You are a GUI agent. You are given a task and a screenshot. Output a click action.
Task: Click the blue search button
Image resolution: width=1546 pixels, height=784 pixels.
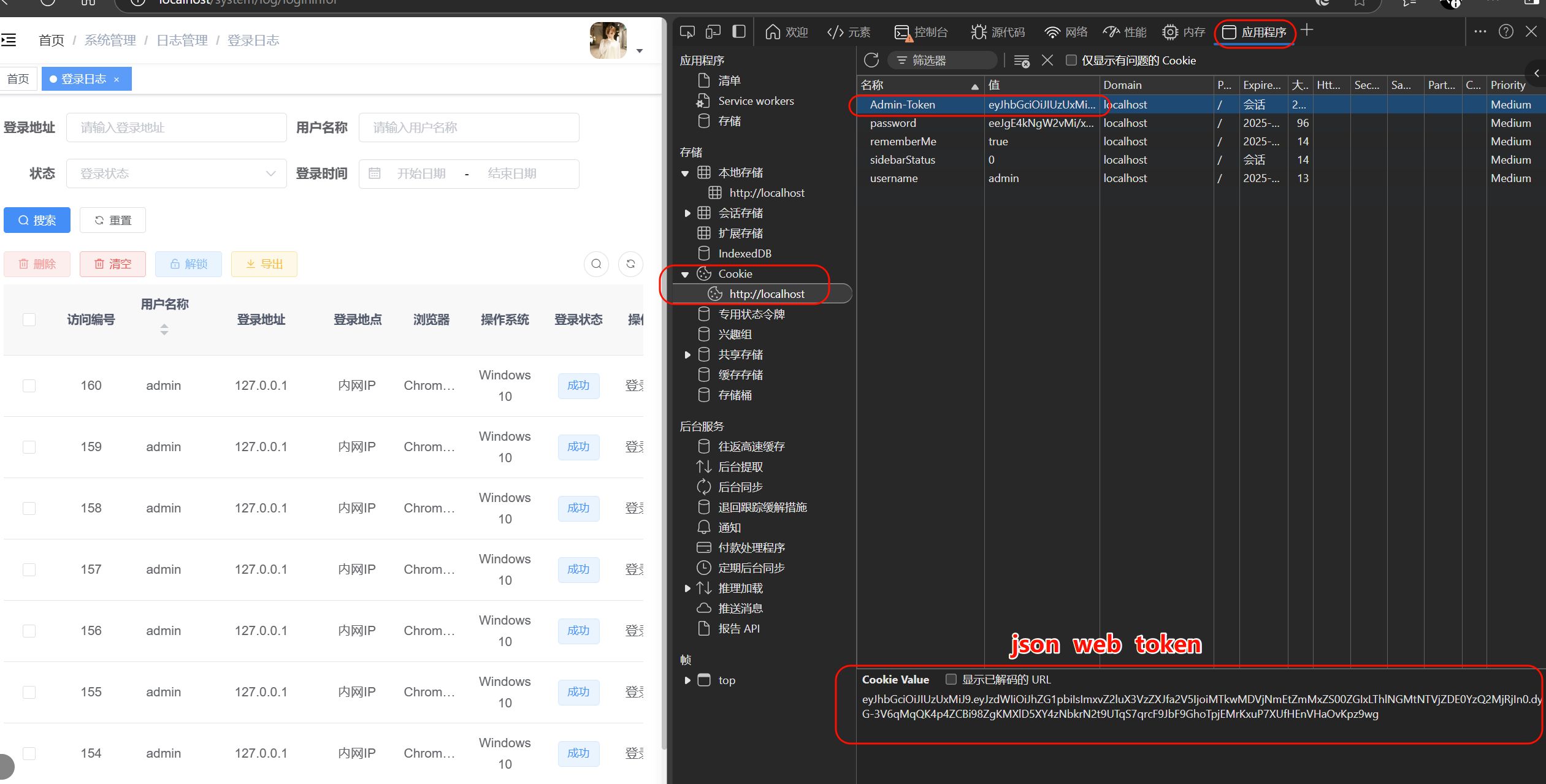[37, 220]
